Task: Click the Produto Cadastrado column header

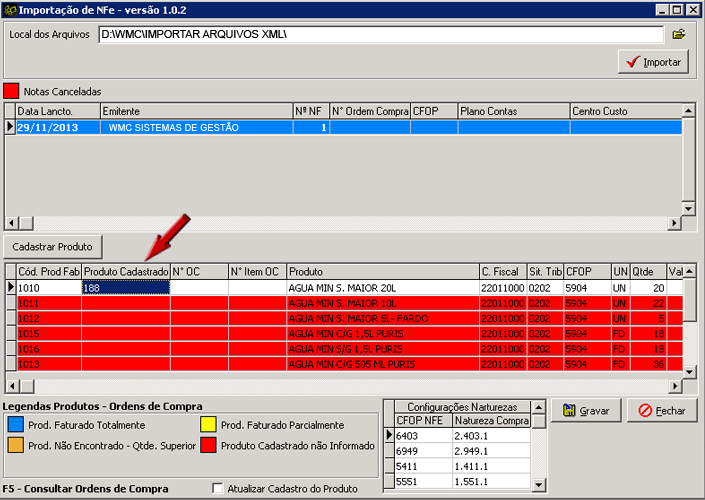Action: coord(125,271)
